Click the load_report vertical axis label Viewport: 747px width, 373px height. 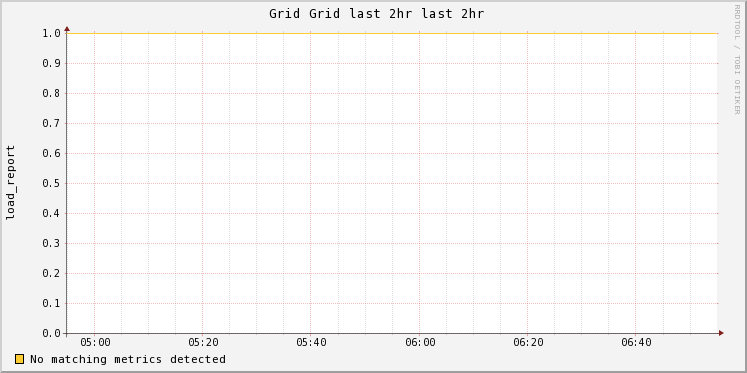coord(10,182)
